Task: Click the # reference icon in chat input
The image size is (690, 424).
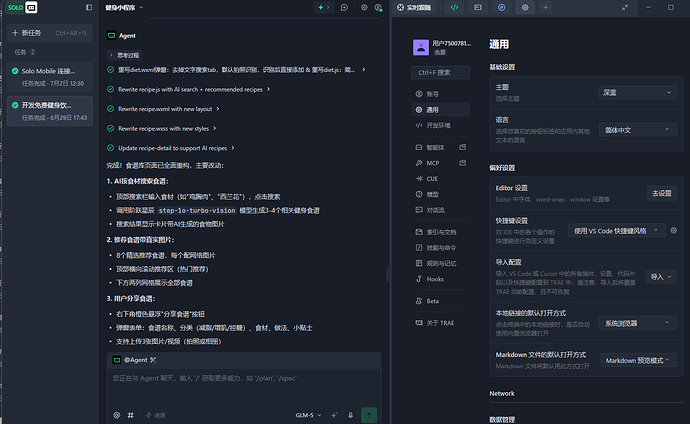Action: click(131, 415)
